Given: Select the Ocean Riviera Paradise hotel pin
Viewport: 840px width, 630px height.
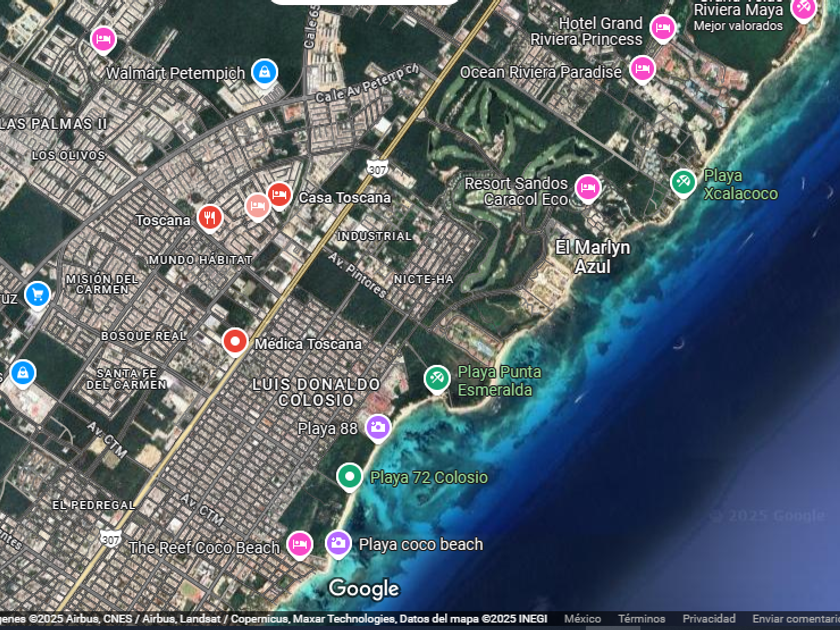Looking at the screenshot, I should pyautogui.click(x=642, y=69).
